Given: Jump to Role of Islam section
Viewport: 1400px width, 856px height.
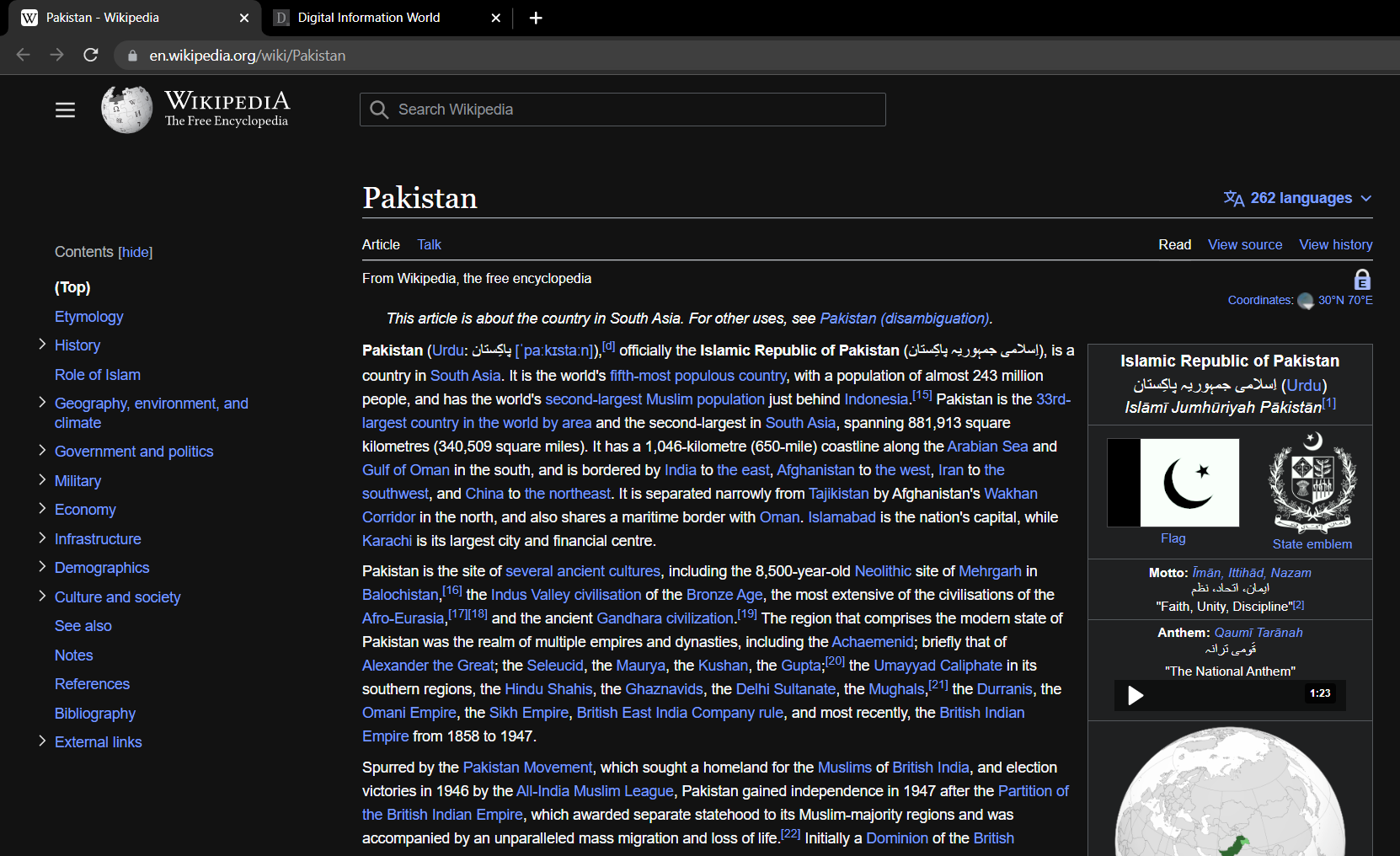Looking at the screenshot, I should click(x=98, y=375).
